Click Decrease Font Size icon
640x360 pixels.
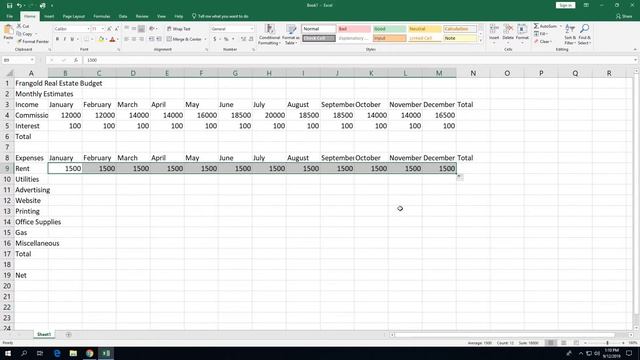116,29
